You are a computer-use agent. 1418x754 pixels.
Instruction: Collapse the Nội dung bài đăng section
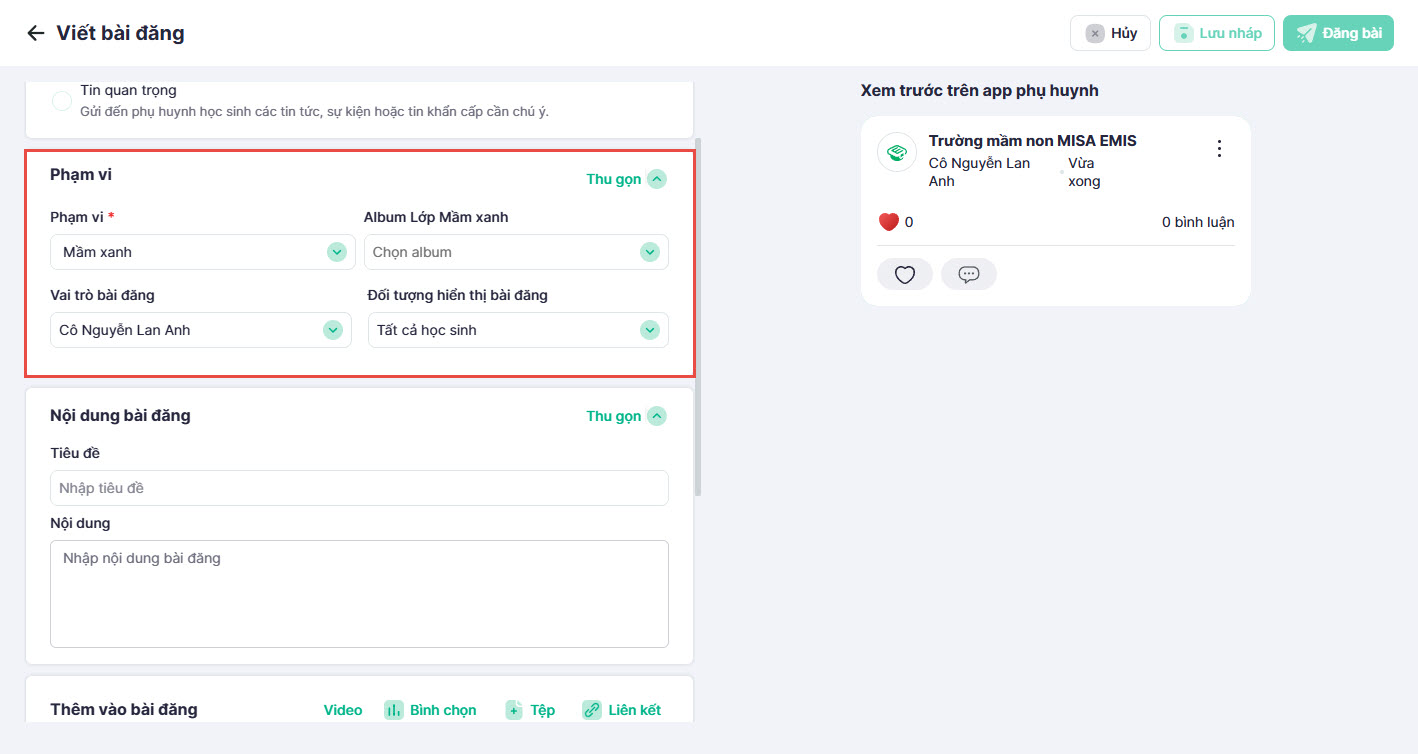tap(625, 416)
